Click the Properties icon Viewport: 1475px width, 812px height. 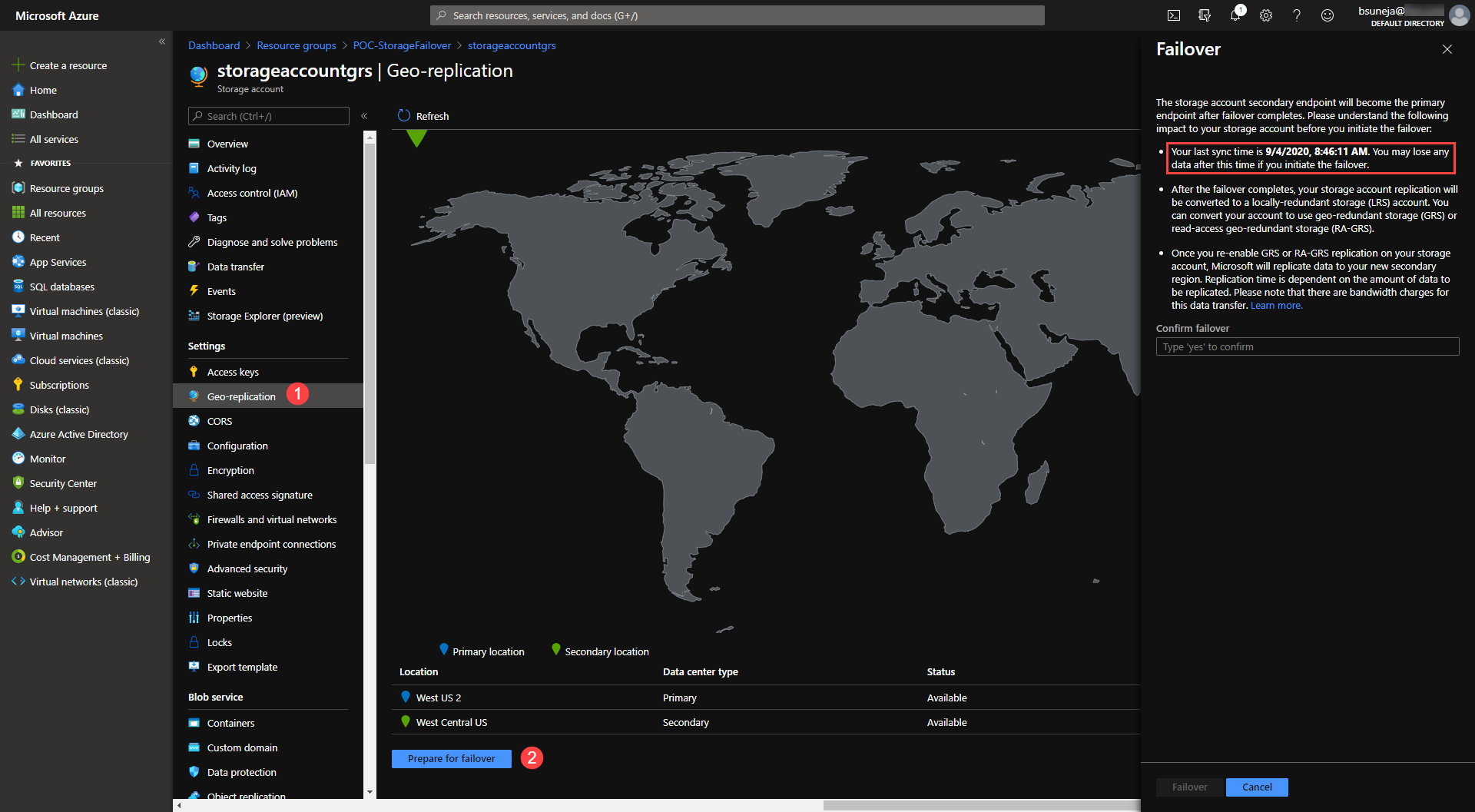pos(194,618)
